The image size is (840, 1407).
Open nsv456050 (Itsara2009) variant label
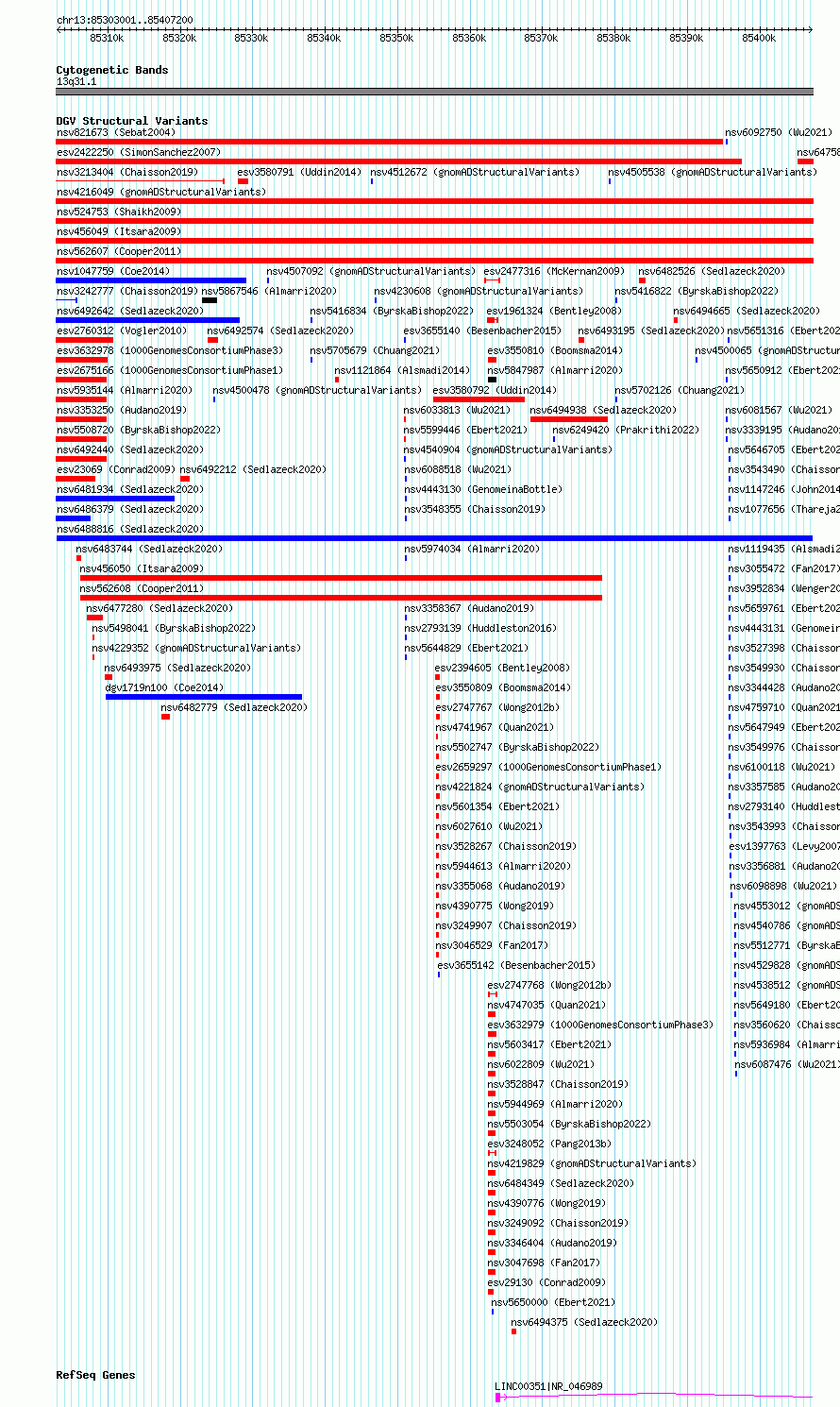[142, 568]
